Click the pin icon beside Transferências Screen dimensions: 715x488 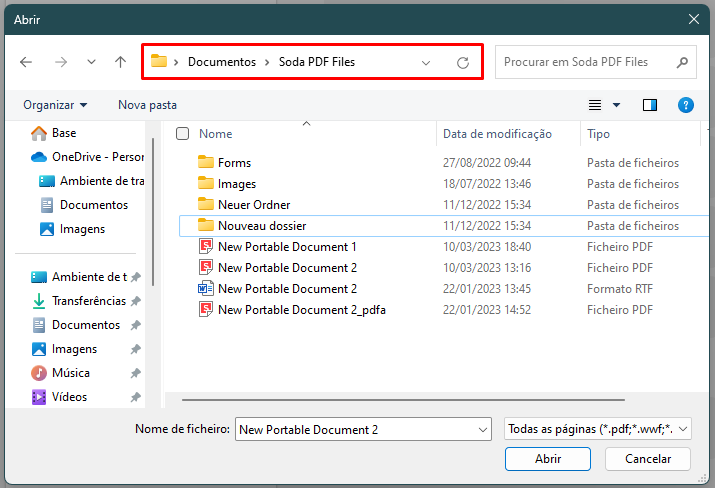coord(136,301)
